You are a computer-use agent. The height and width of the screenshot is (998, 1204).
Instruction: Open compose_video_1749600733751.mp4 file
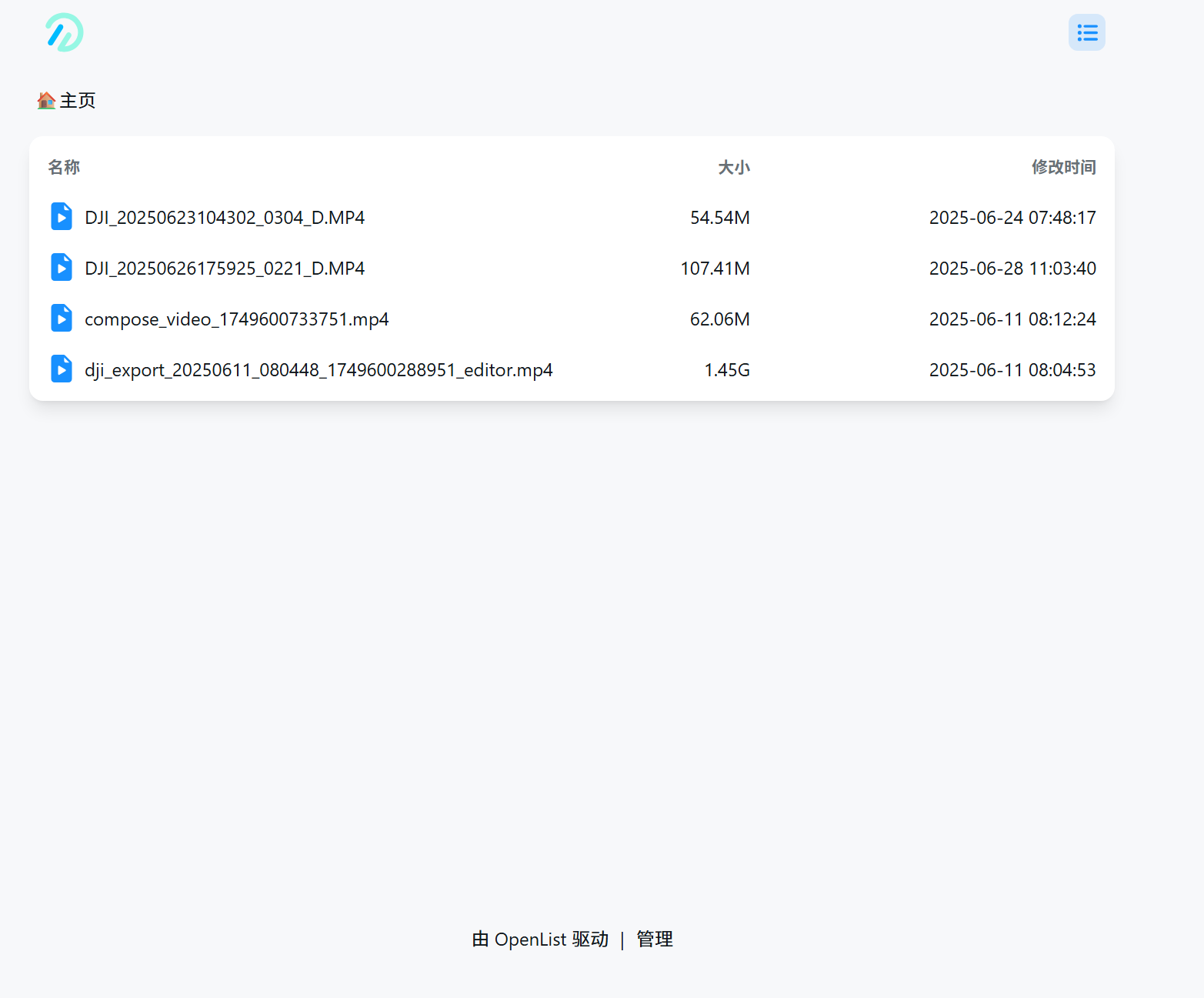[236, 319]
